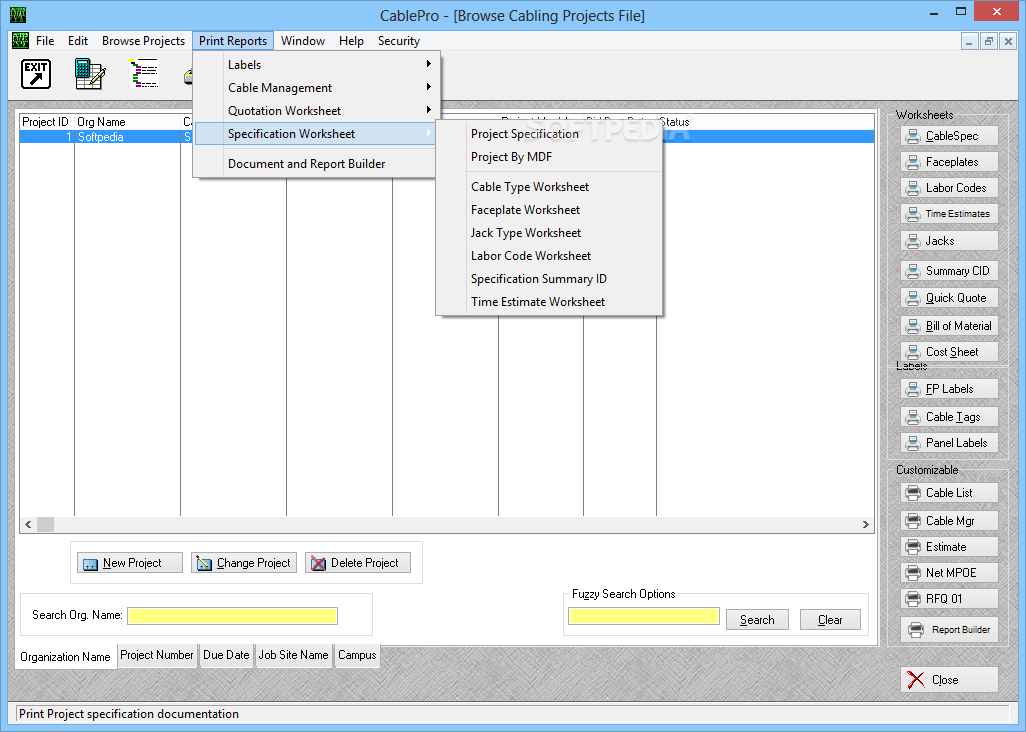Switch to the Job Site Name tab
The image size is (1026, 732).
click(x=293, y=655)
